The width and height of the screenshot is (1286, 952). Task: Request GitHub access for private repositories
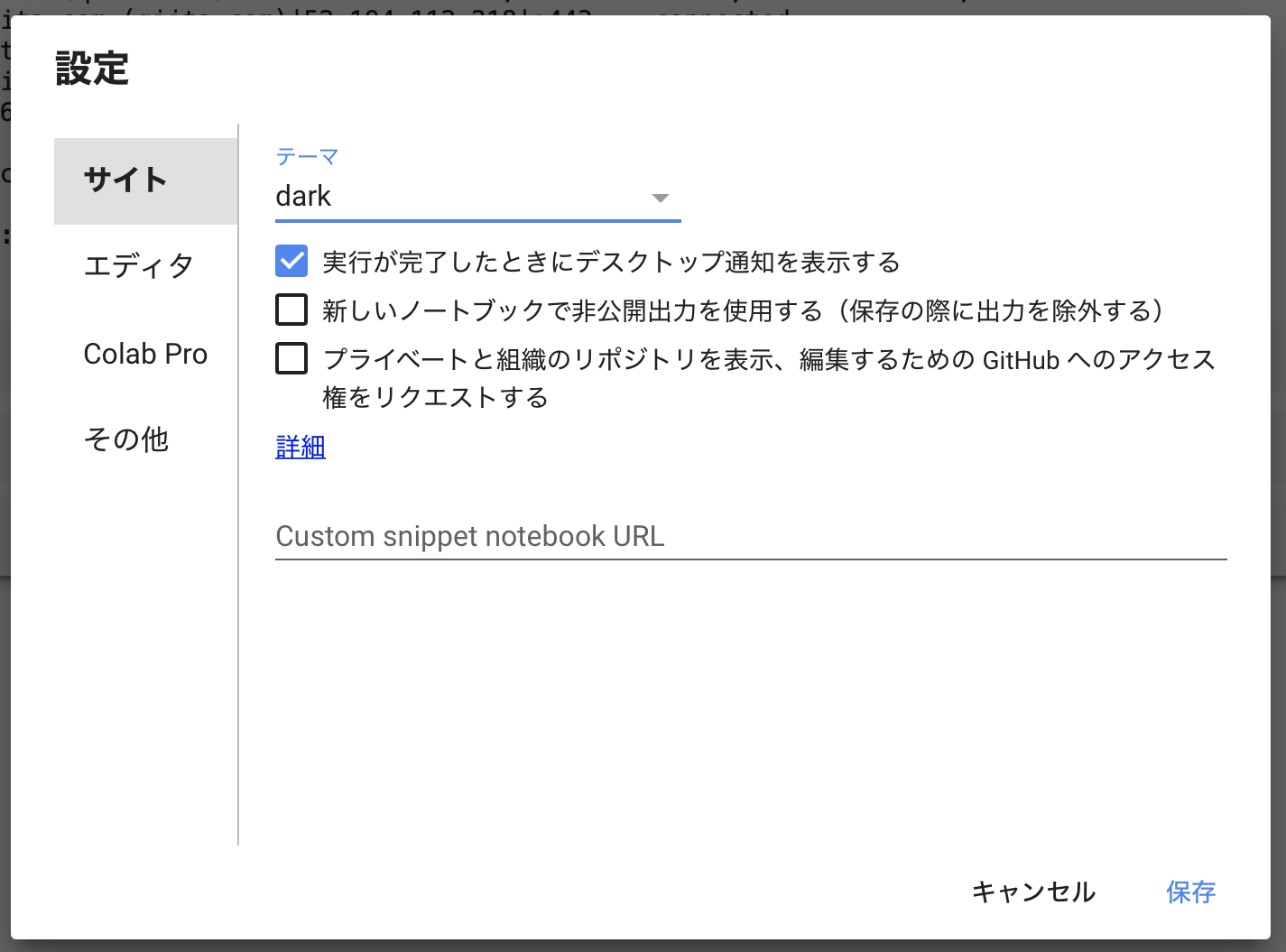[x=291, y=358]
